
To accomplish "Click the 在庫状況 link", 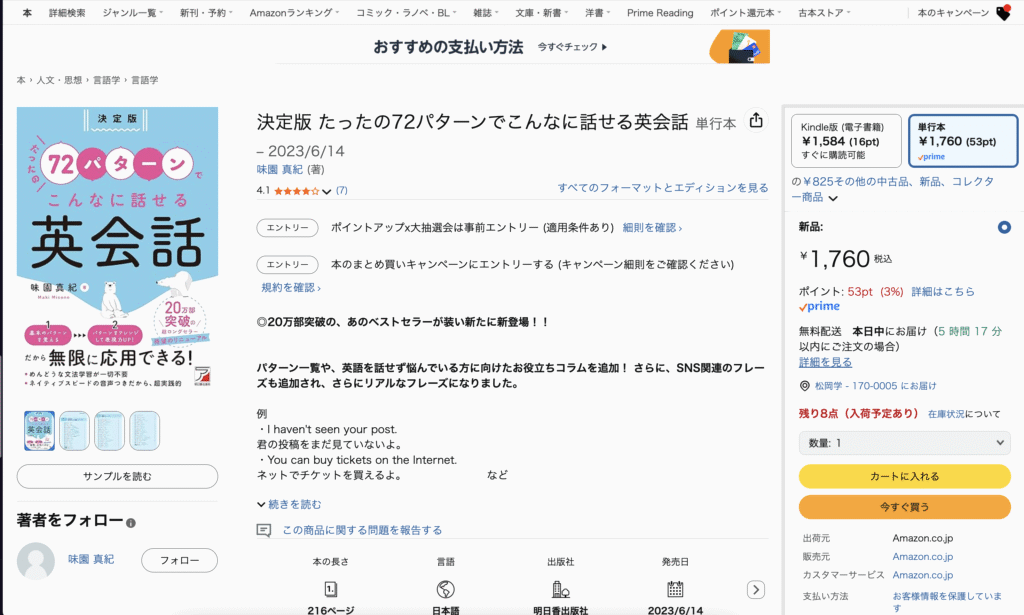I will point(946,414).
